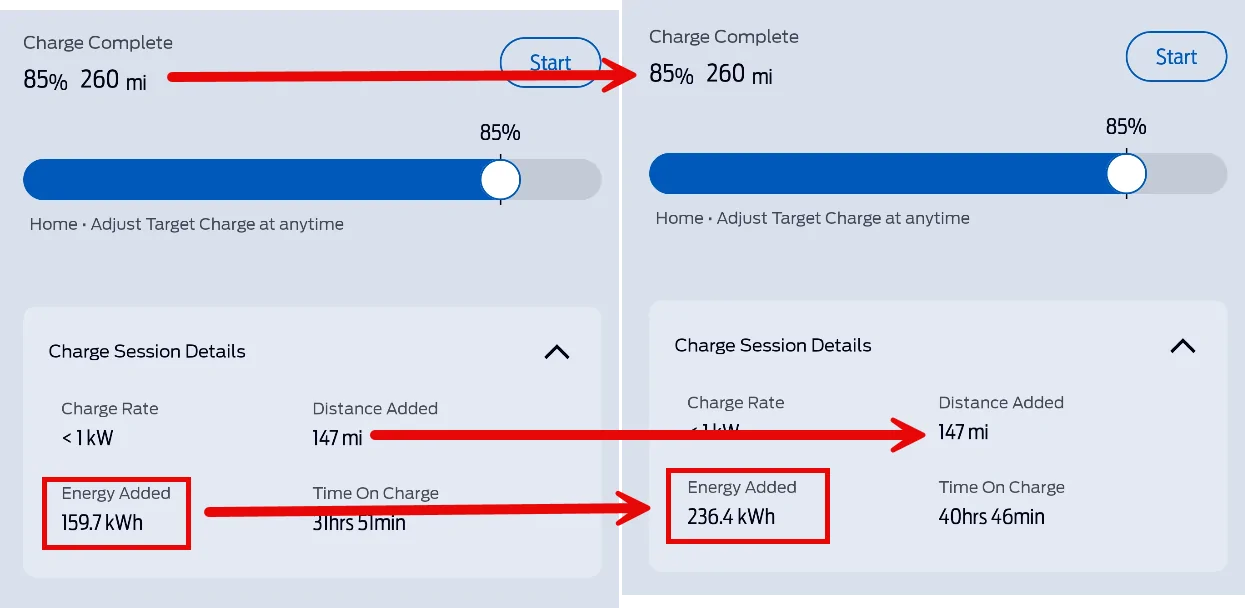The image size is (1245, 608).
Task: Click the Charge Session Details heading, right panel
Action: pos(773,346)
